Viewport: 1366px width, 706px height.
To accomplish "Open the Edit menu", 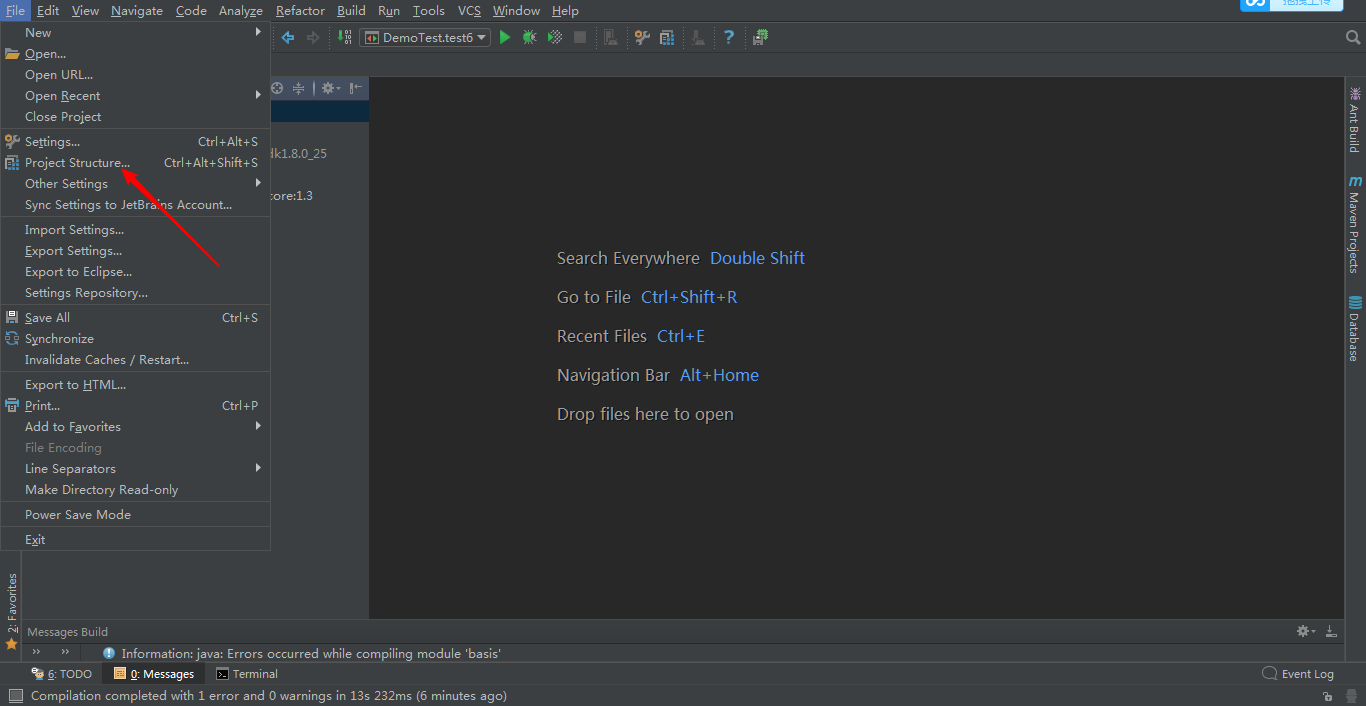I will [x=48, y=10].
